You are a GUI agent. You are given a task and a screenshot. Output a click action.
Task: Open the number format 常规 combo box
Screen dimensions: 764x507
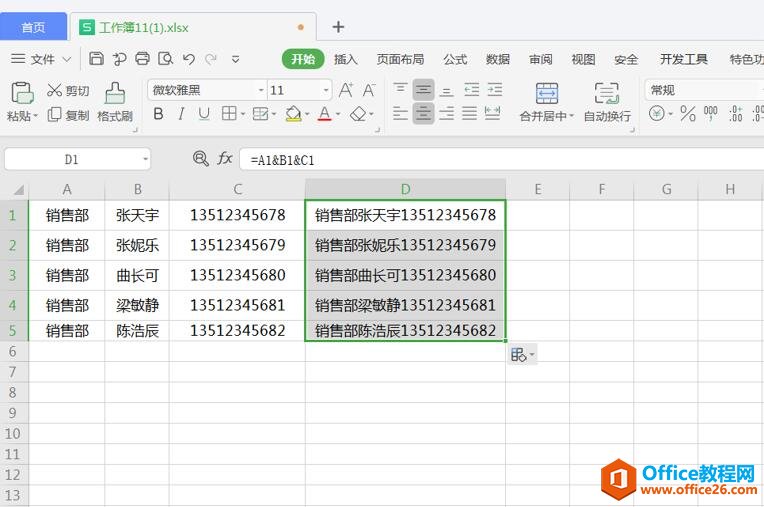tap(704, 90)
